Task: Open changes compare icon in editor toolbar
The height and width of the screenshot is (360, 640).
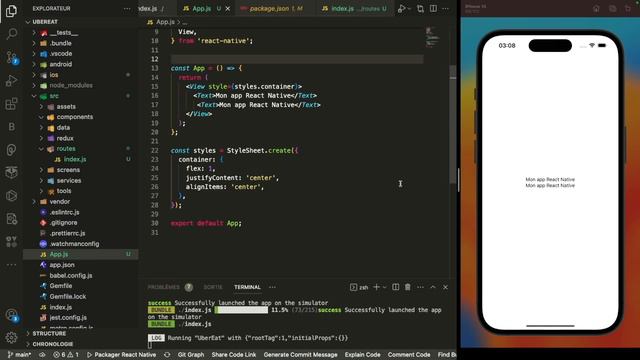Action: (420, 9)
